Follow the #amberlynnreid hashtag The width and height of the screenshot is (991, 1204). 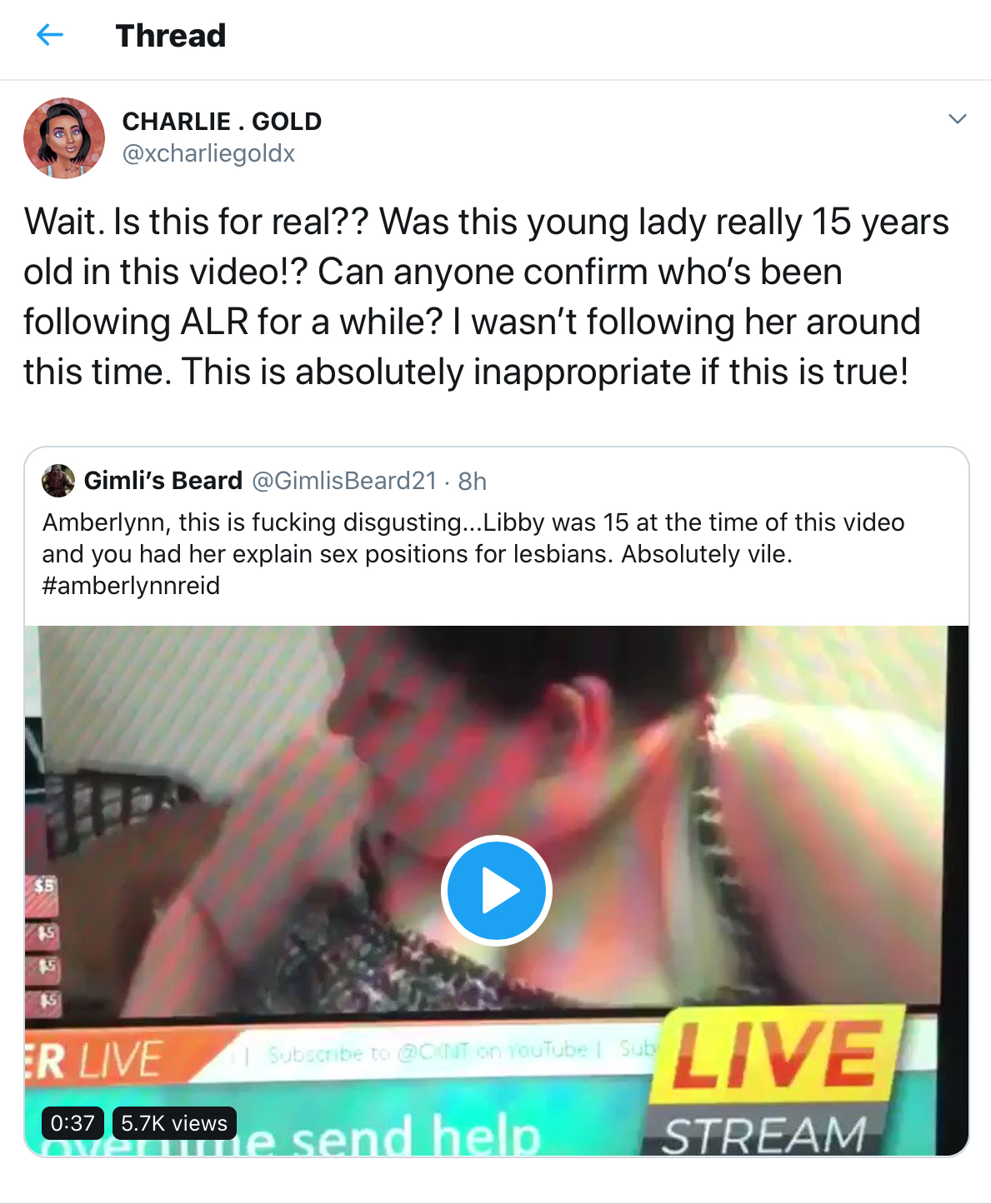click(x=131, y=586)
